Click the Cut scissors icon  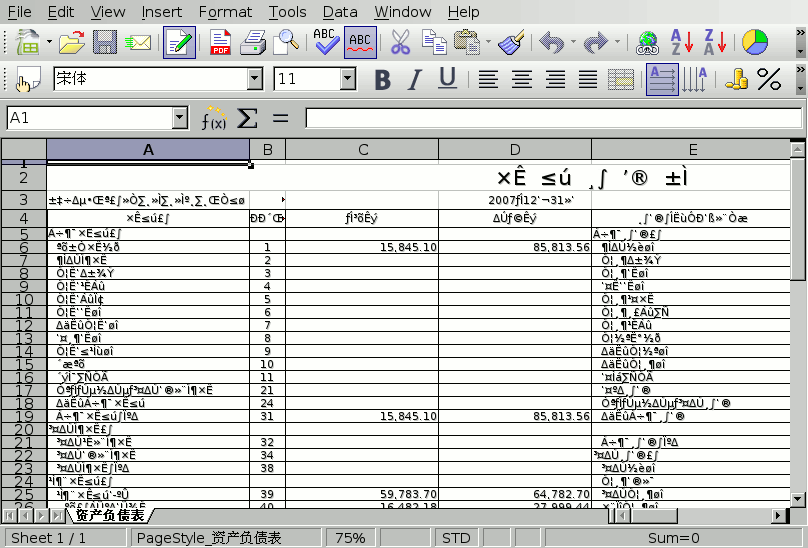click(400, 42)
